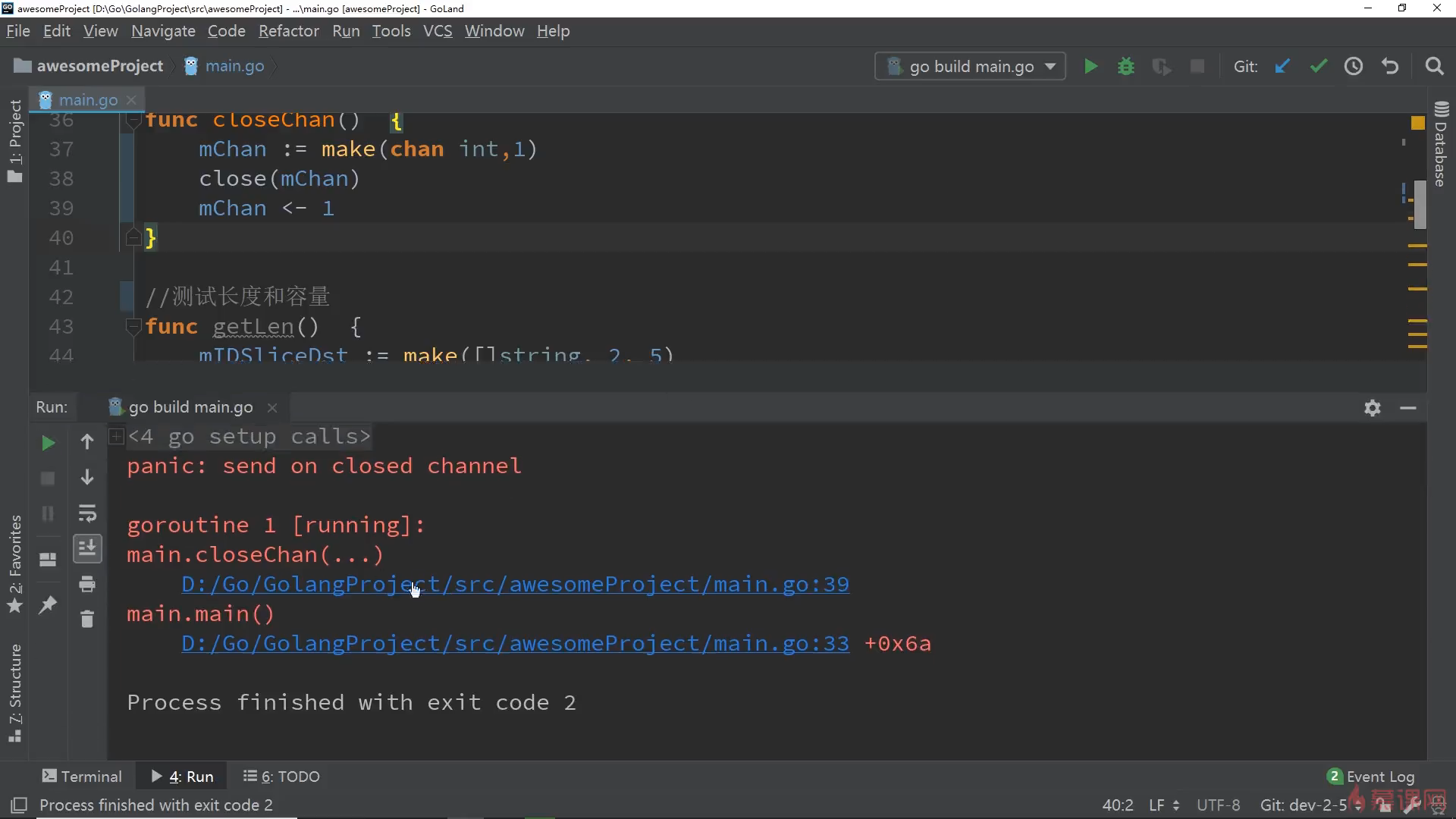The height and width of the screenshot is (819, 1456).
Task: Click the editor vertical scrollbar thumb
Action: [1420, 205]
